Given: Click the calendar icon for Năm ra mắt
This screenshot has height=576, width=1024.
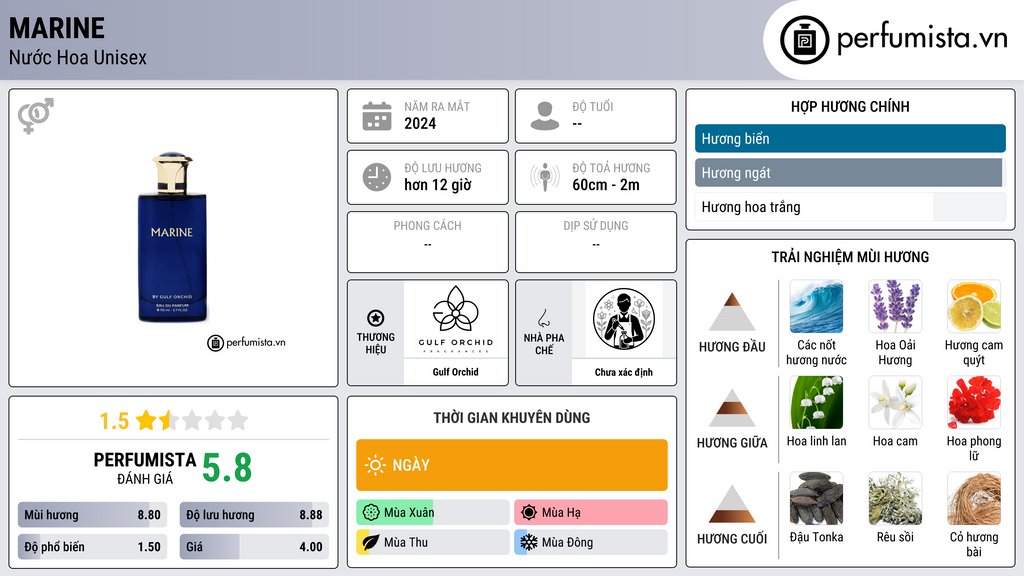Looking at the screenshot, I should coord(377,116).
